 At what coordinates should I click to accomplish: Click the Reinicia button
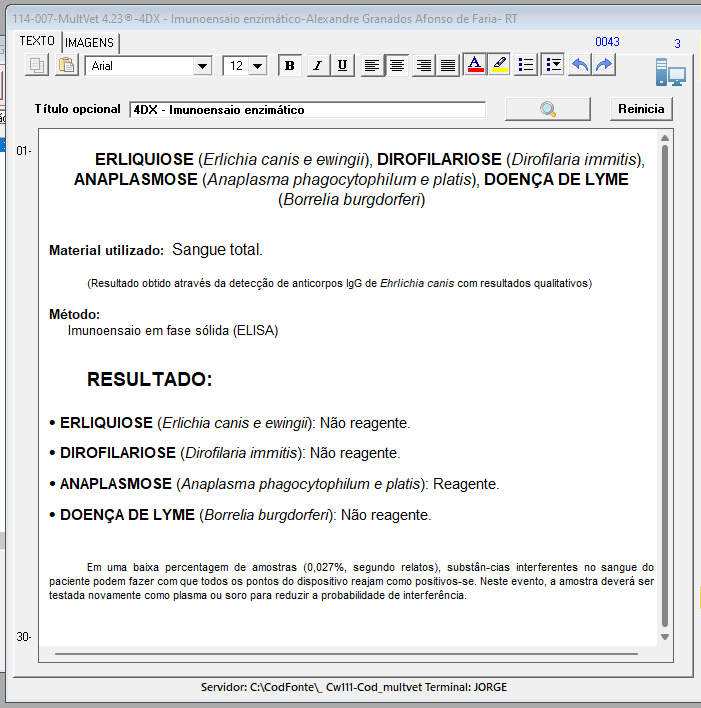(x=641, y=109)
